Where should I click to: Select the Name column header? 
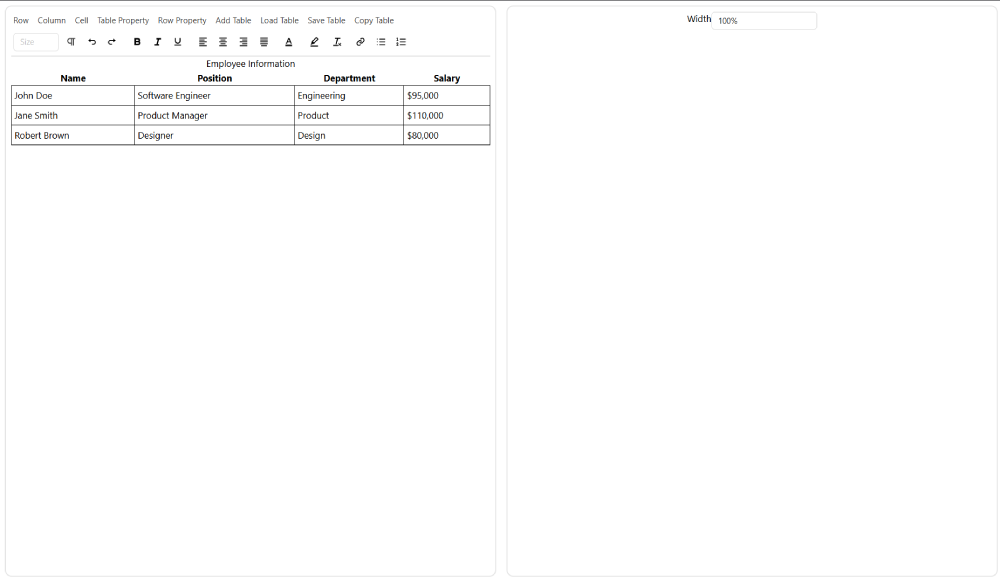tap(73, 78)
